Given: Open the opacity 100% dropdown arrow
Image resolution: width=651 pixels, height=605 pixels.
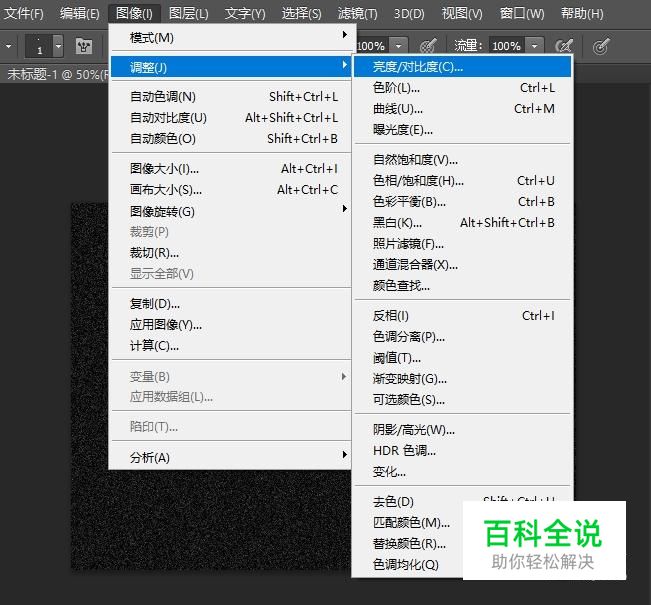Looking at the screenshot, I should point(399,46).
